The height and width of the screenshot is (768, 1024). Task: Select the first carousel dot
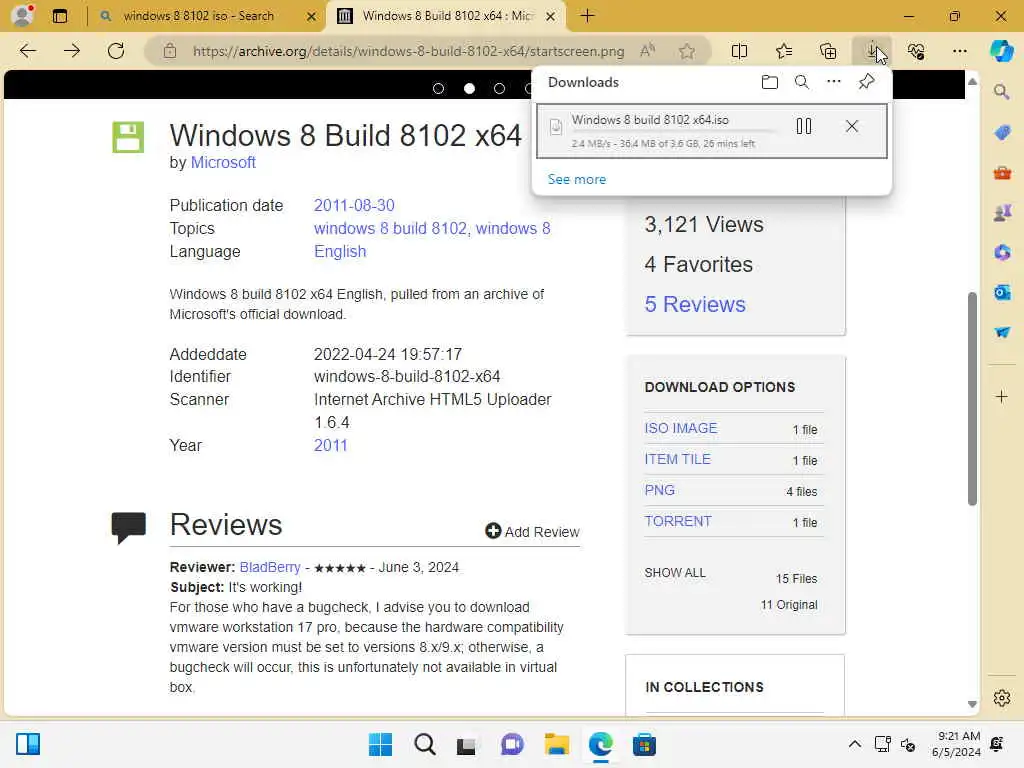[x=438, y=89]
